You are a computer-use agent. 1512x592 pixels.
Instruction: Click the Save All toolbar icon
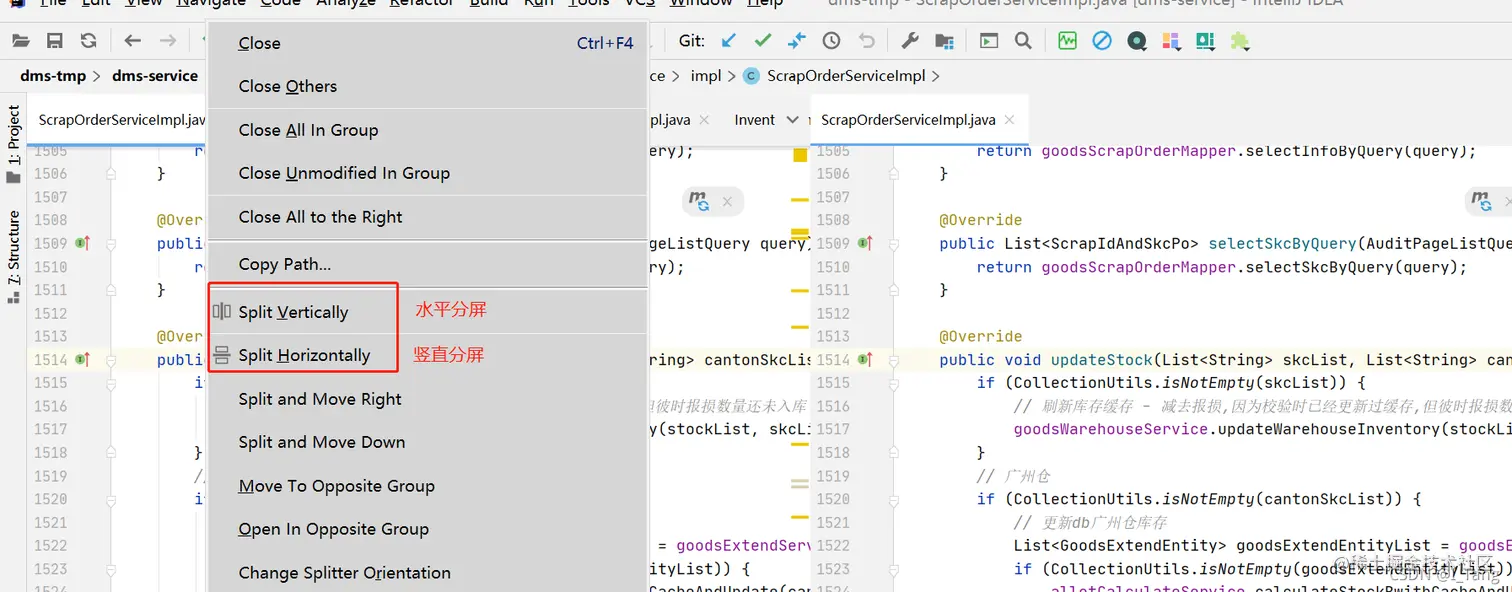pyautogui.click(x=55, y=41)
